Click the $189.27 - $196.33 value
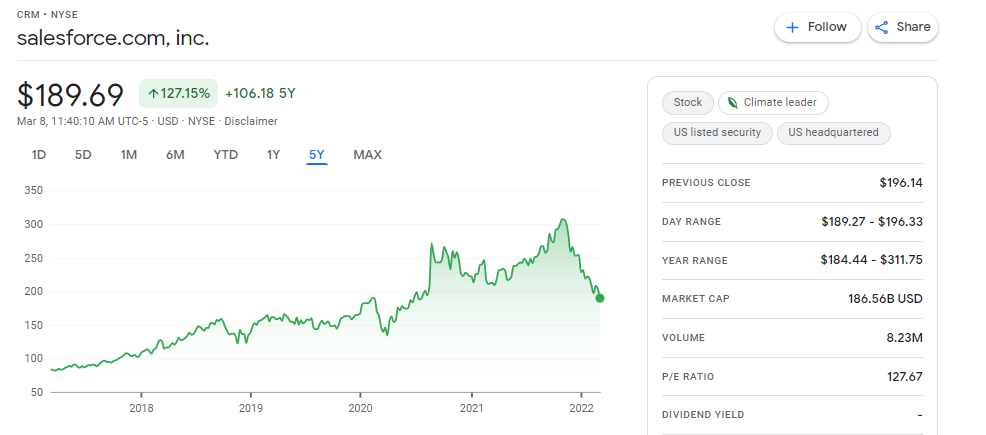This screenshot has width=986, height=435. click(x=872, y=222)
